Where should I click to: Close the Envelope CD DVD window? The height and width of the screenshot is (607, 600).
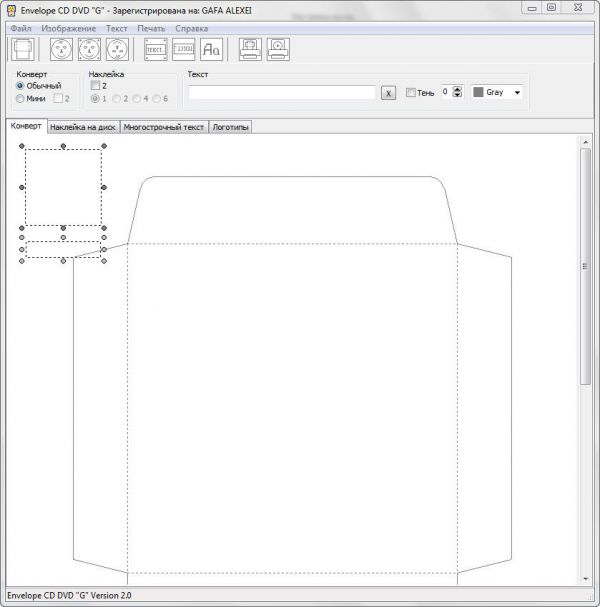(578, 8)
